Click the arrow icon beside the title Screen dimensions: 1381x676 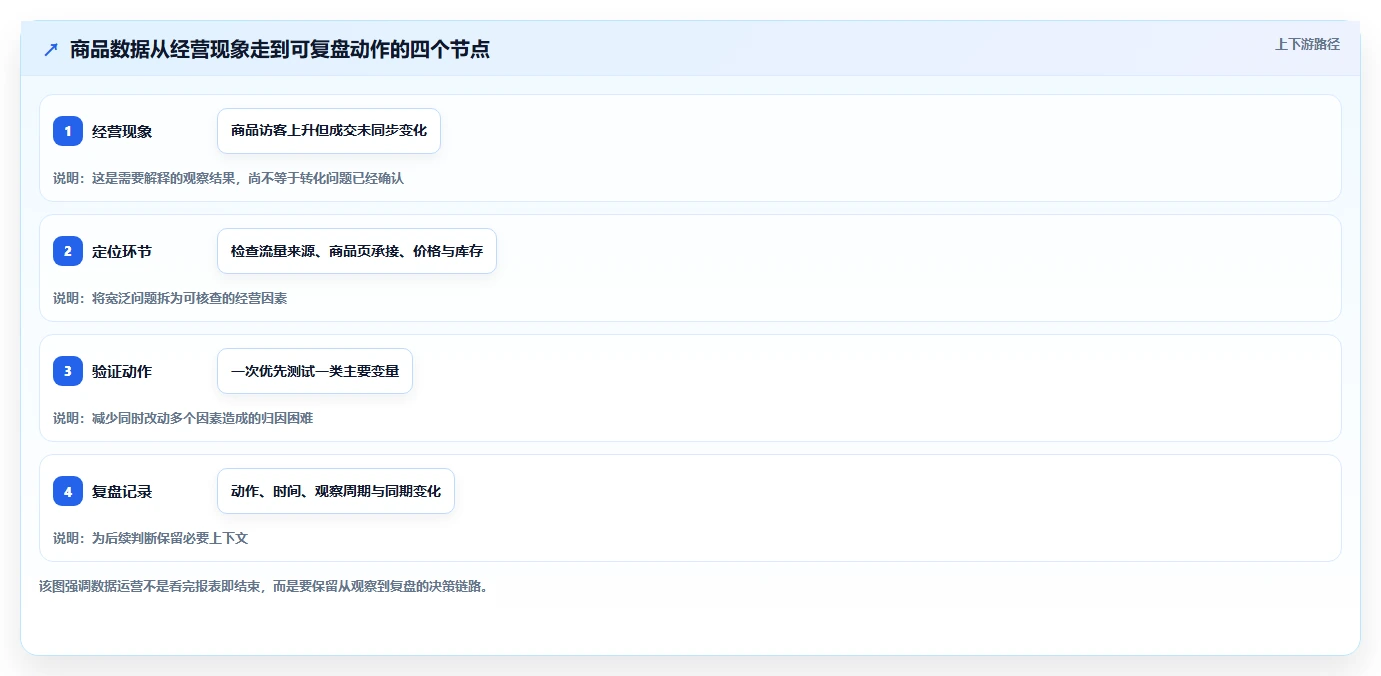tap(51, 49)
